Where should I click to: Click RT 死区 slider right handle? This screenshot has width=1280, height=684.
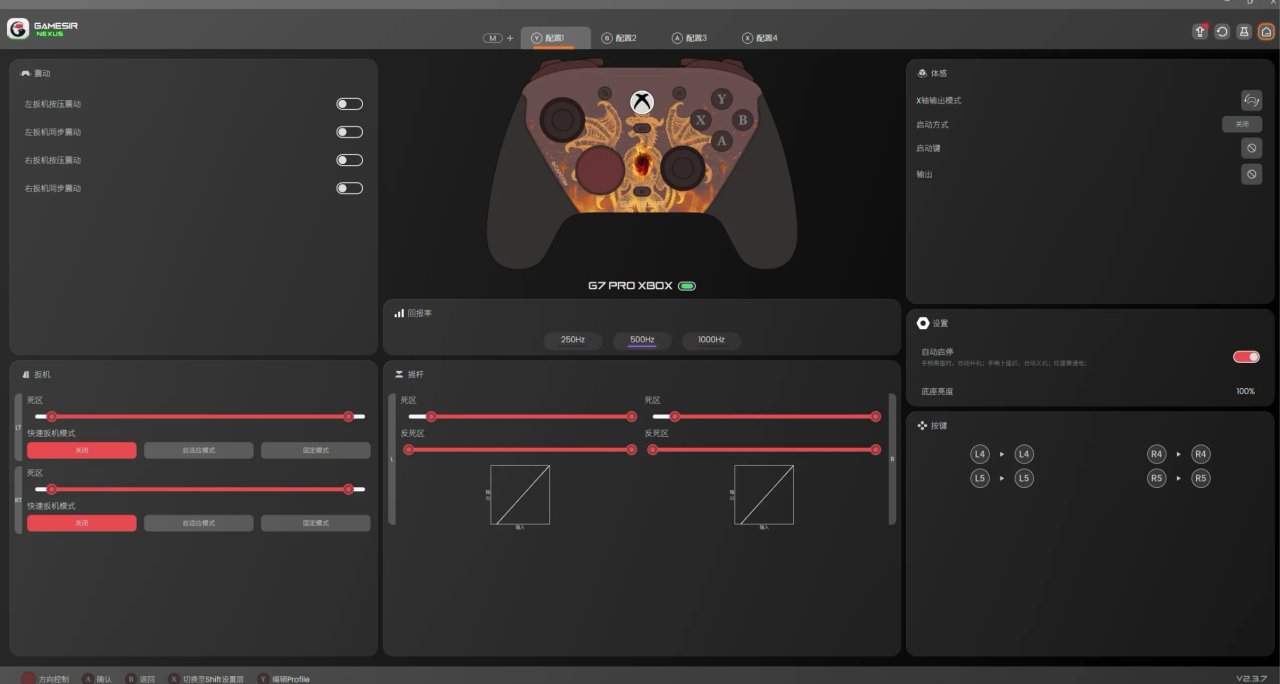click(348, 489)
